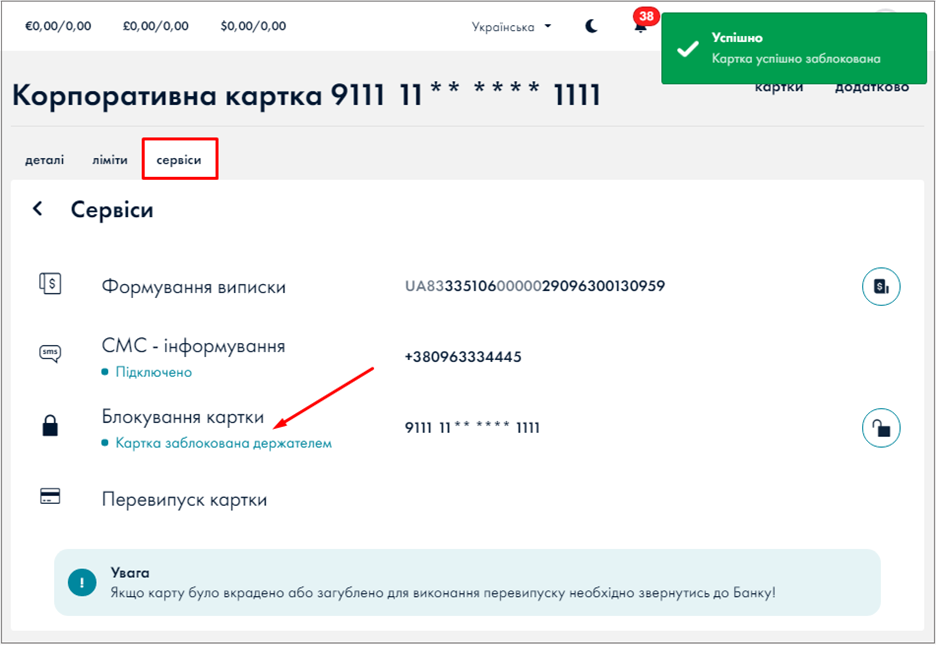
Task: Click the back arrow beside Сервіси heading
Action: coord(38,209)
